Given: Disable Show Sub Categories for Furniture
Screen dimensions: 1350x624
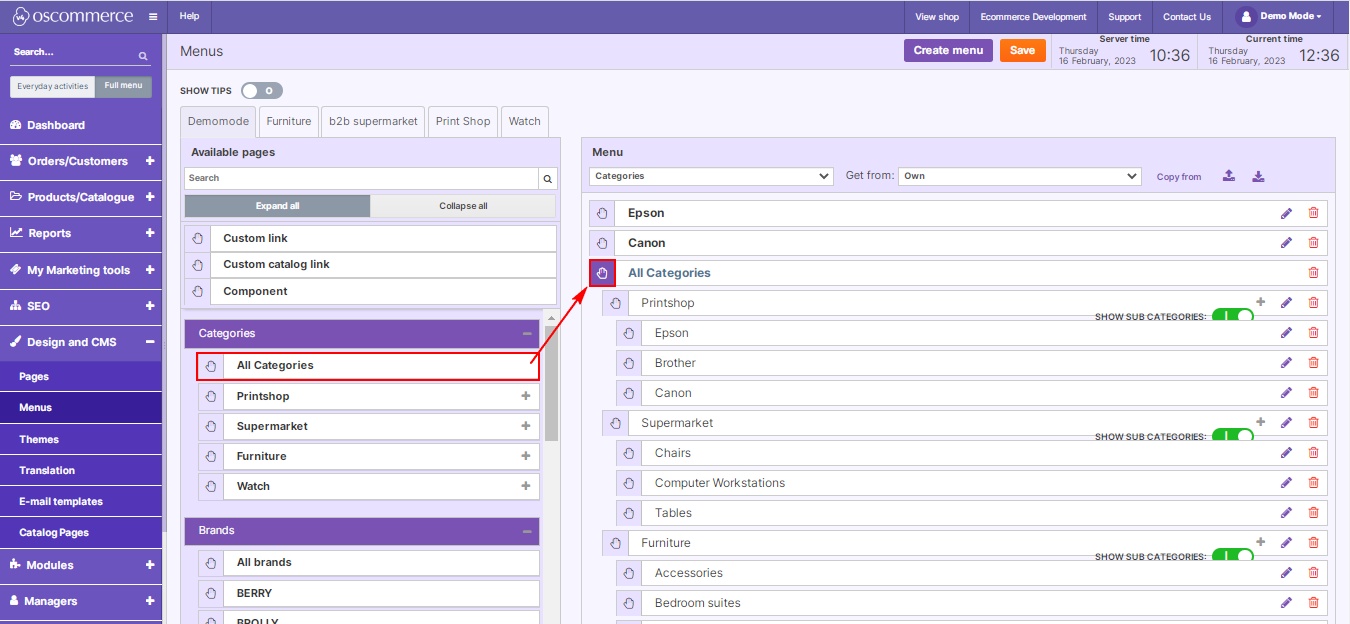Looking at the screenshot, I should [1232, 556].
